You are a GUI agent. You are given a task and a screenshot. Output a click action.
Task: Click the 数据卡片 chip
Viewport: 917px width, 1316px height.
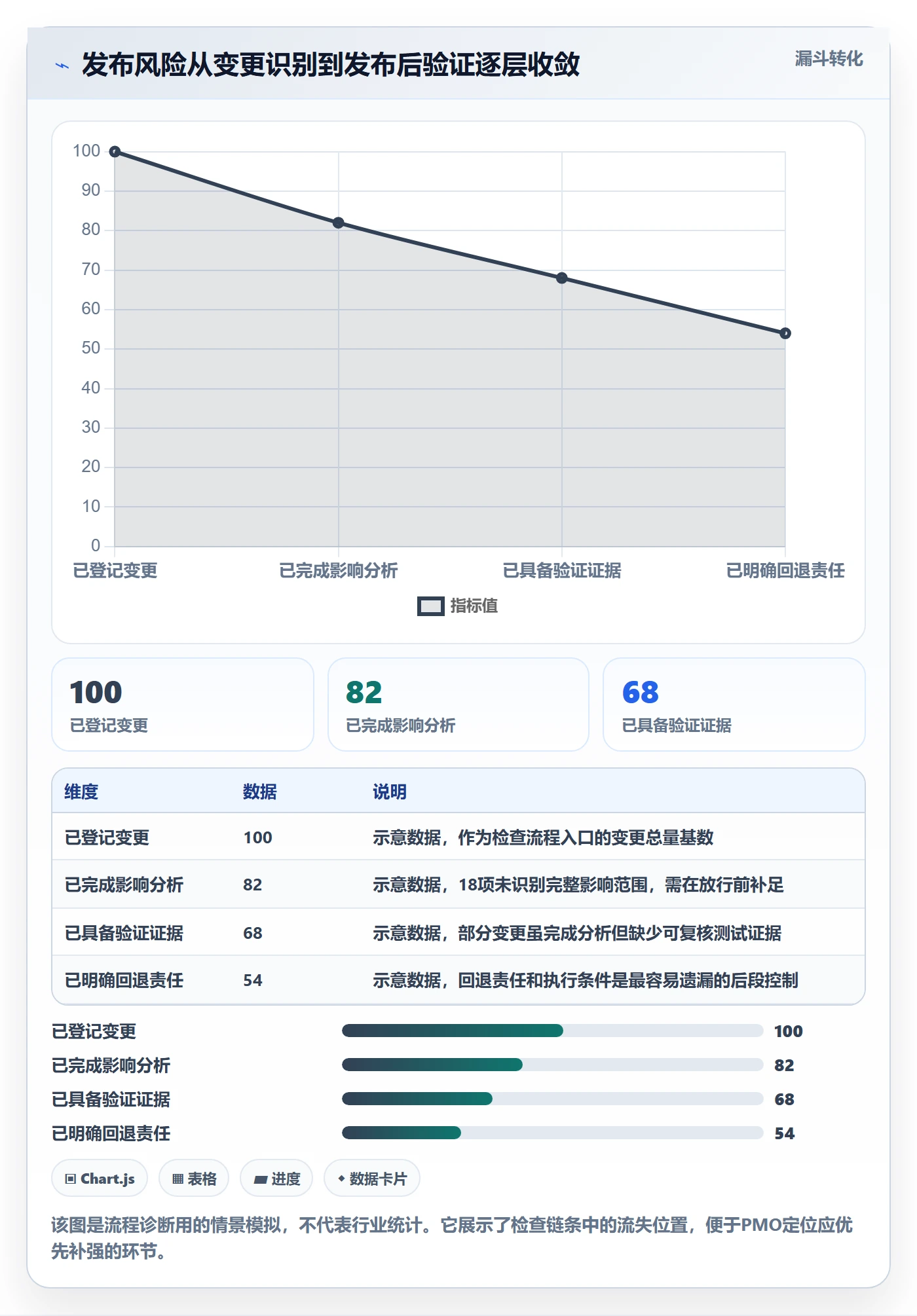coord(372,1179)
